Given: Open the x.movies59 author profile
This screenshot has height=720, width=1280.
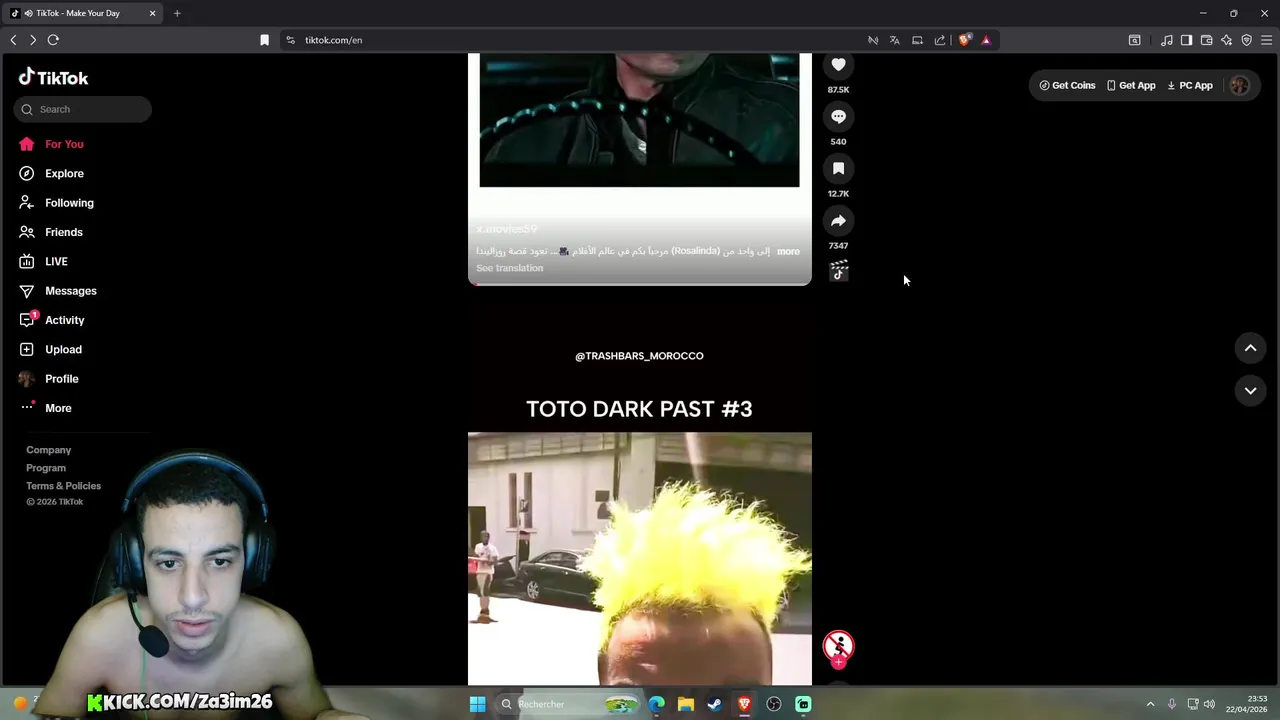Looking at the screenshot, I should pos(507,230).
